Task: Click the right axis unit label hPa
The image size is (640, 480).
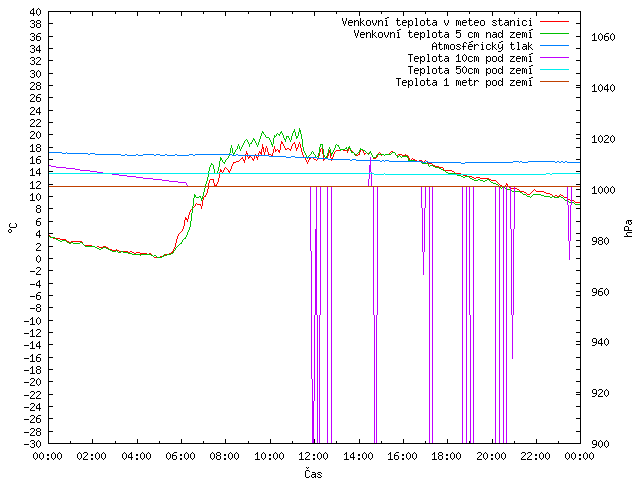Action: (x=628, y=228)
